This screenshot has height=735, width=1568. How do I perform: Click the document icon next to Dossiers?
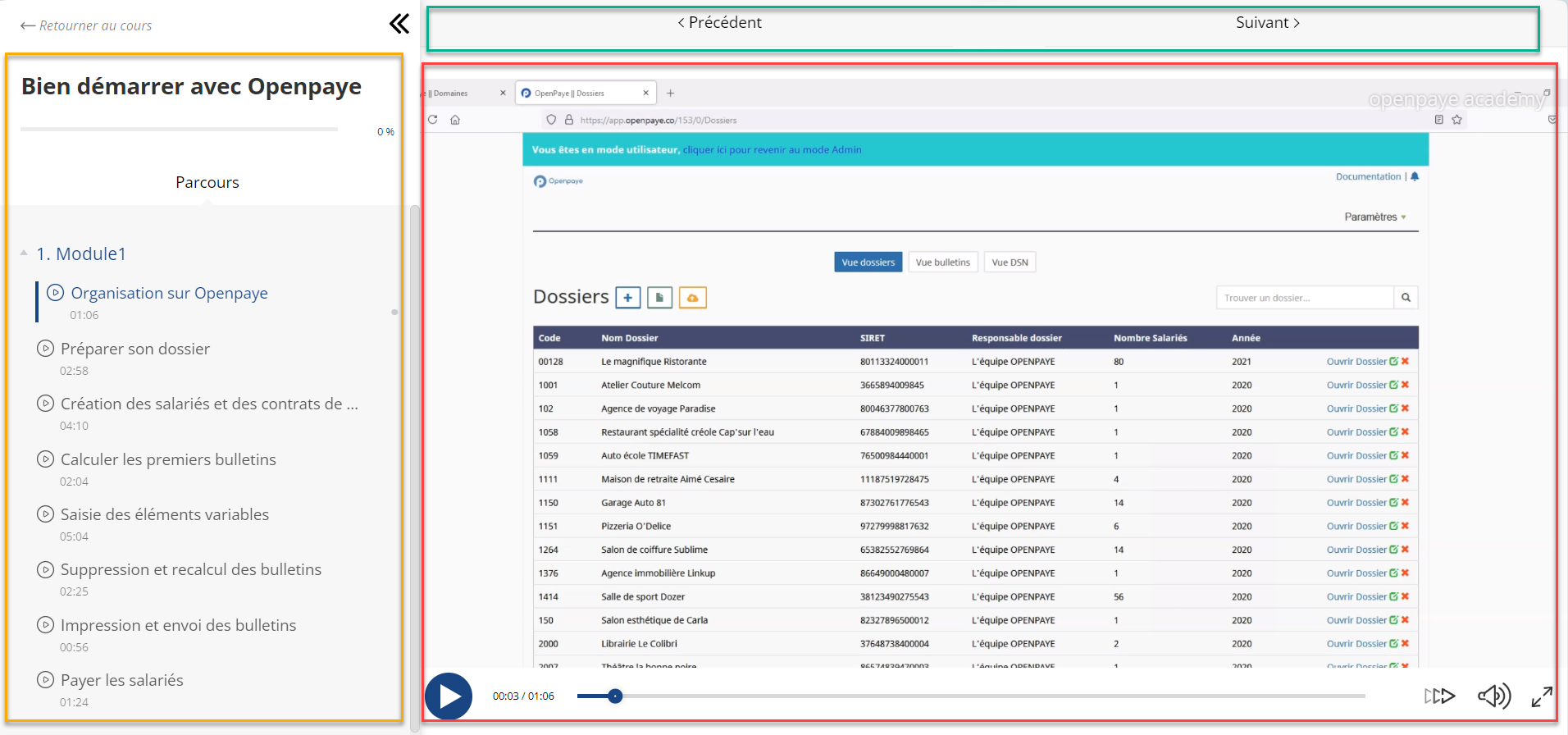click(x=659, y=298)
